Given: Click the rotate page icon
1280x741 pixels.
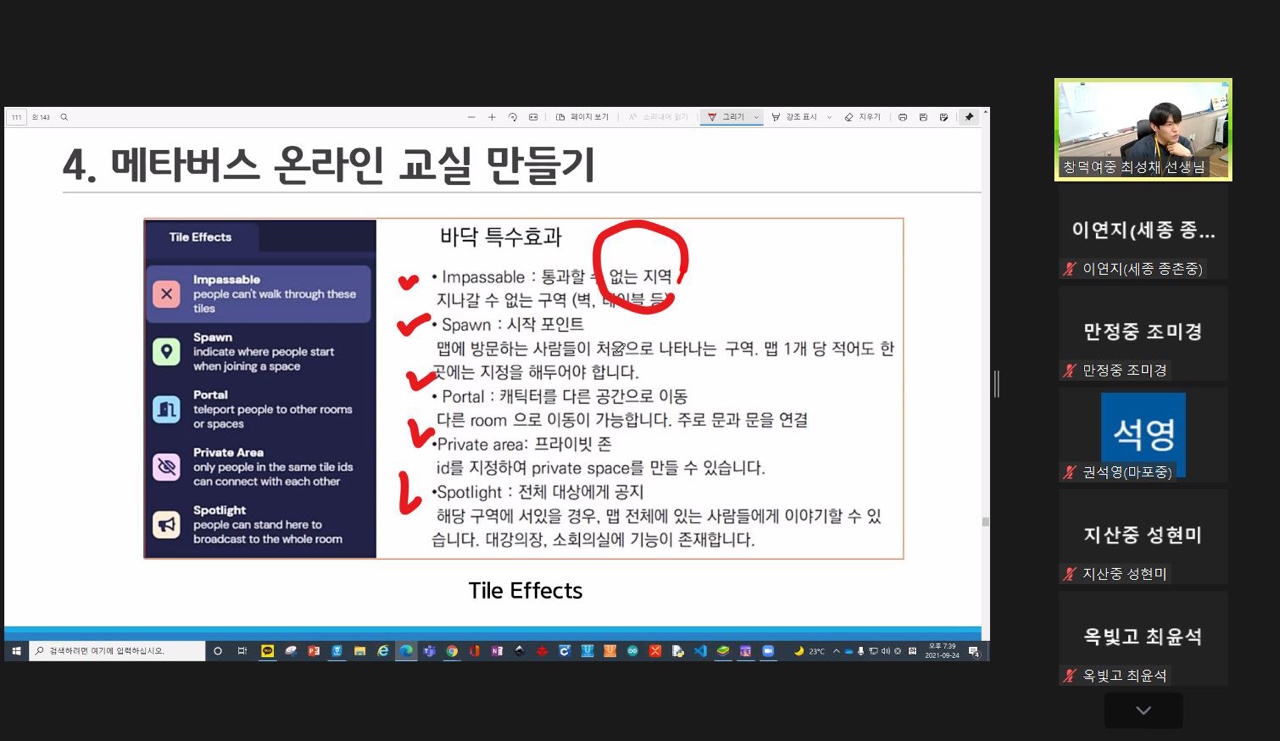Looking at the screenshot, I should (513, 117).
